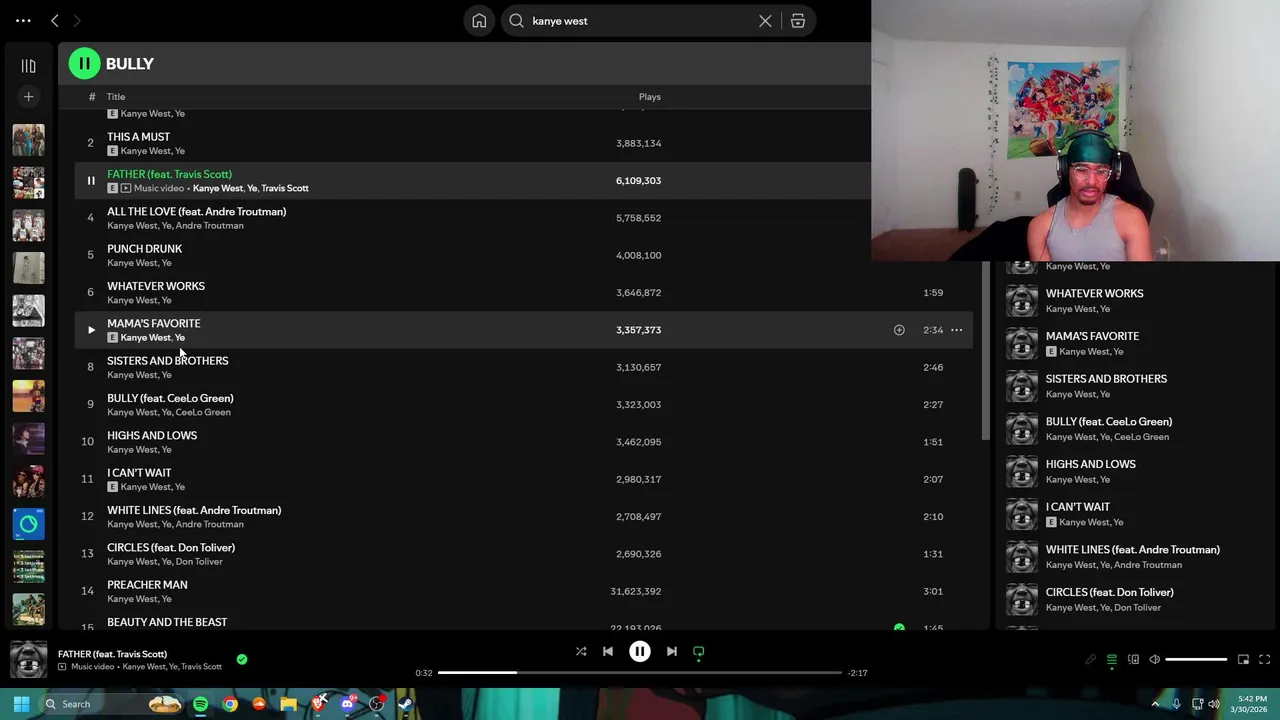Toggle the green Queue icon
The height and width of the screenshot is (720, 1280).
click(x=1112, y=660)
